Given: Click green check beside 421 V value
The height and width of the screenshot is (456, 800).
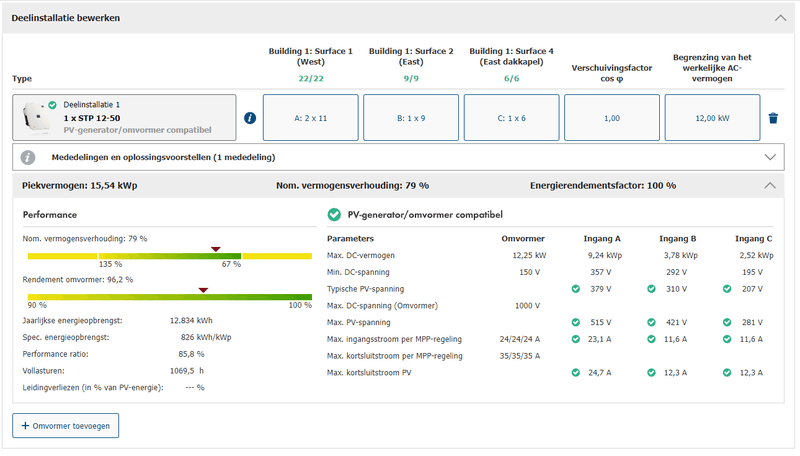Looking at the screenshot, I should [654, 322].
